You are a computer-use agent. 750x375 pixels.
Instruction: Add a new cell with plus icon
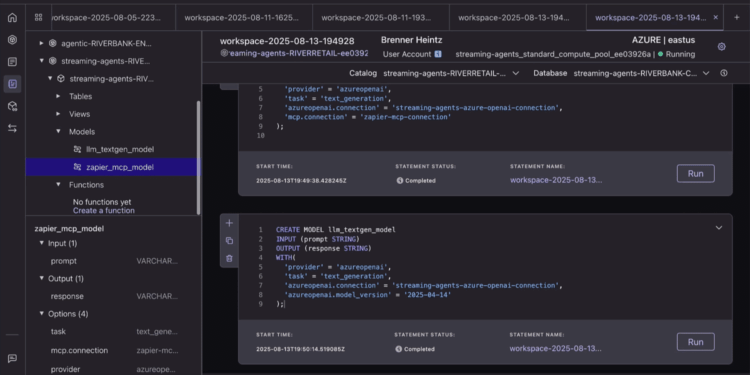click(229, 223)
